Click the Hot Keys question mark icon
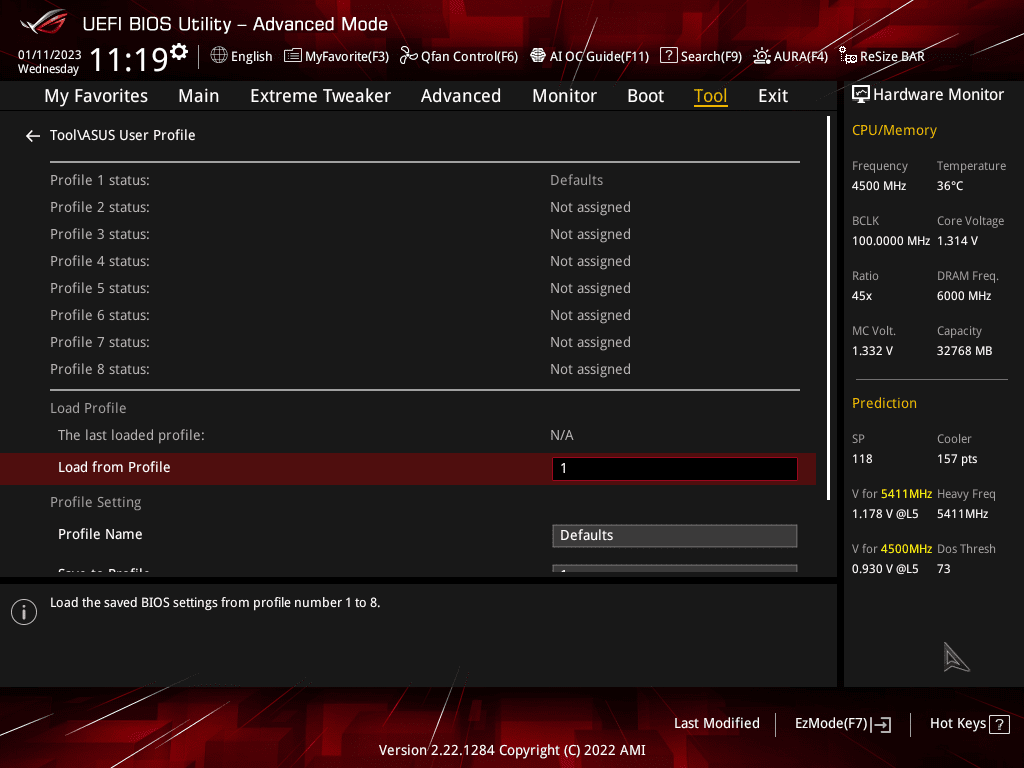1024x768 pixels. pyautogui.click(x=999, y=724)
